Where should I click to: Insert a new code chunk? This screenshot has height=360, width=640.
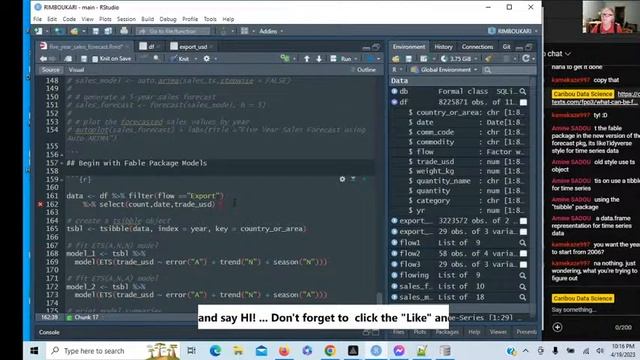[x=285, y=59]
